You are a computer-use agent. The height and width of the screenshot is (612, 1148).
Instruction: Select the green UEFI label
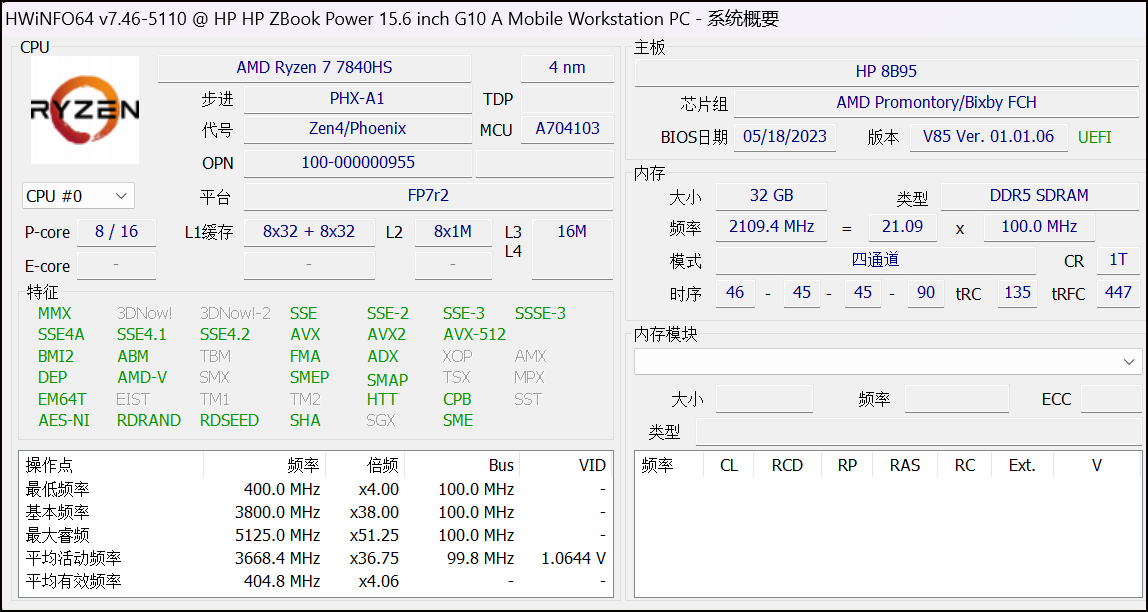(x=1094, y=138)
